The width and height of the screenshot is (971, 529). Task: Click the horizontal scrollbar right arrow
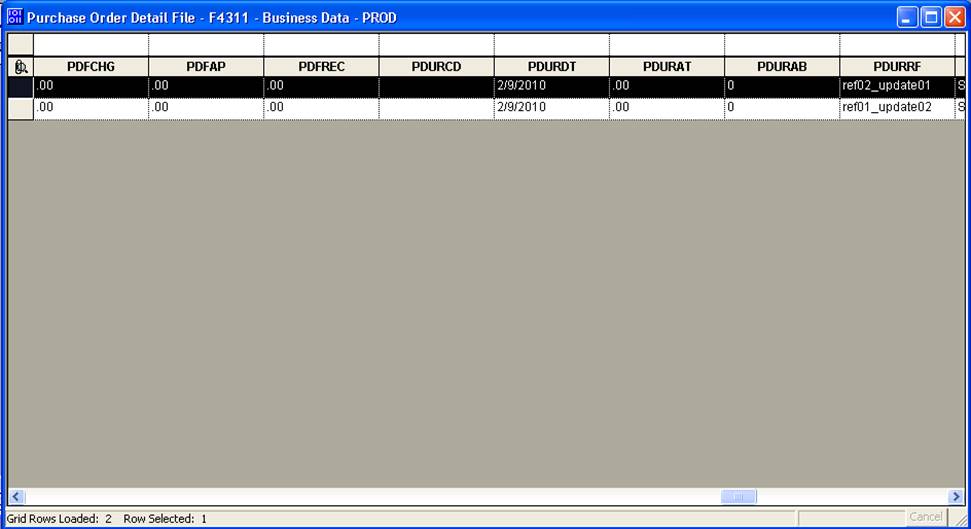956,496
